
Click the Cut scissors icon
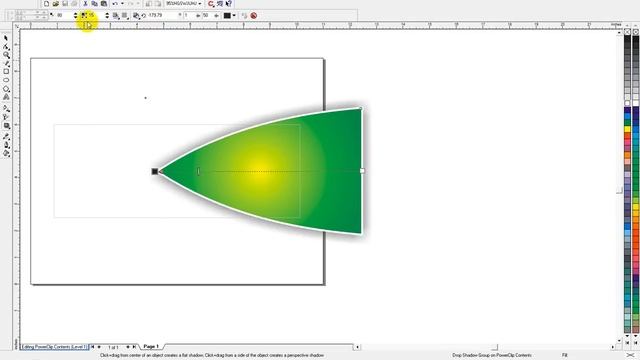point(85,4)
